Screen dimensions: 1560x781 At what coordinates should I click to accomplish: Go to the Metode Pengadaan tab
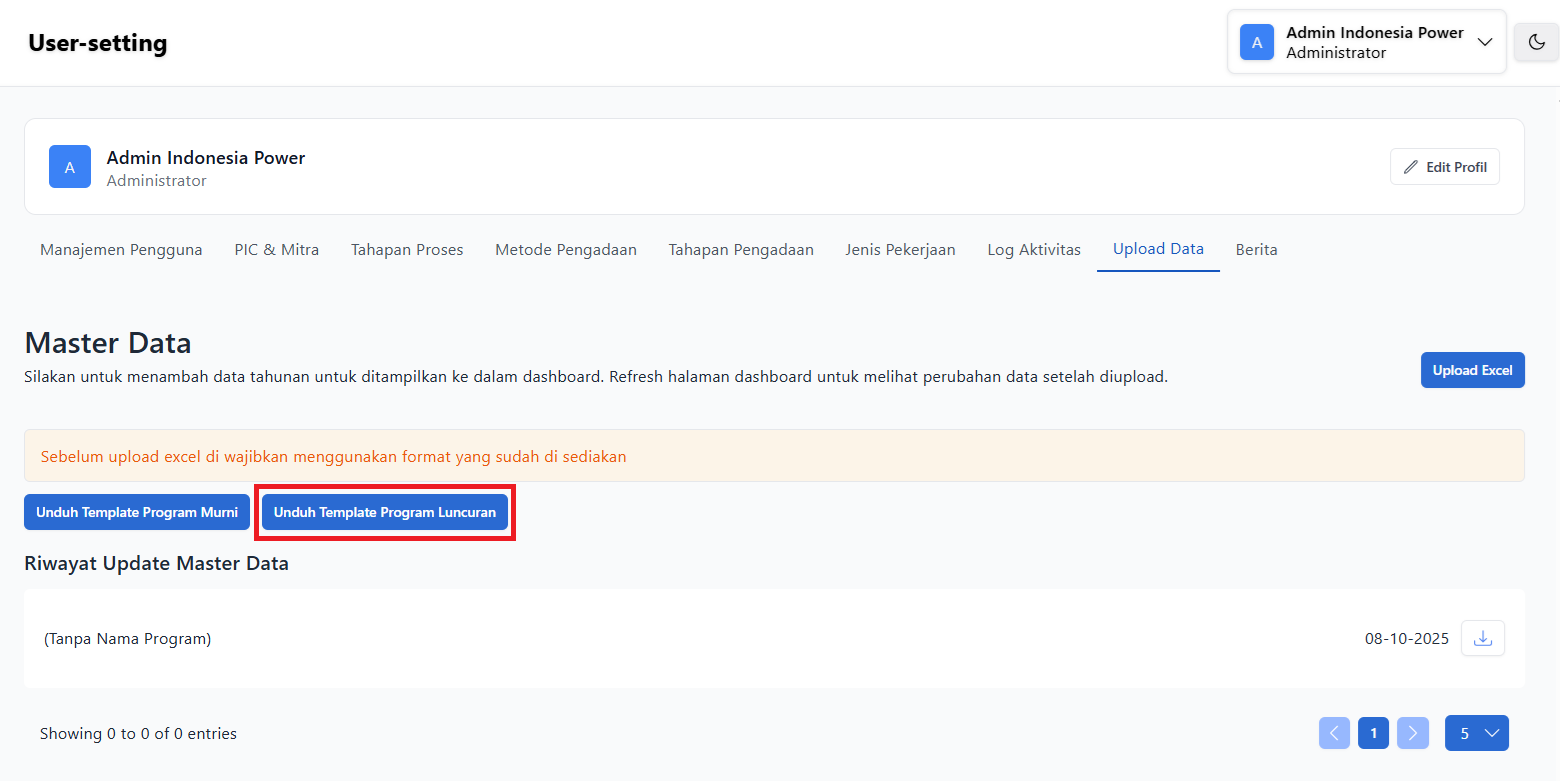[566, 250]
